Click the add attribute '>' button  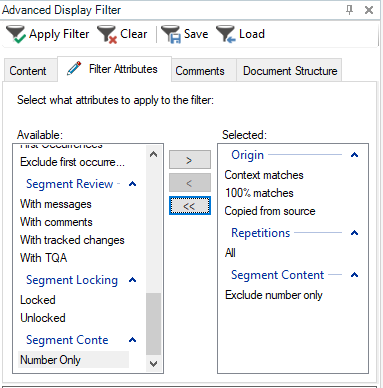tap(190, 160)
